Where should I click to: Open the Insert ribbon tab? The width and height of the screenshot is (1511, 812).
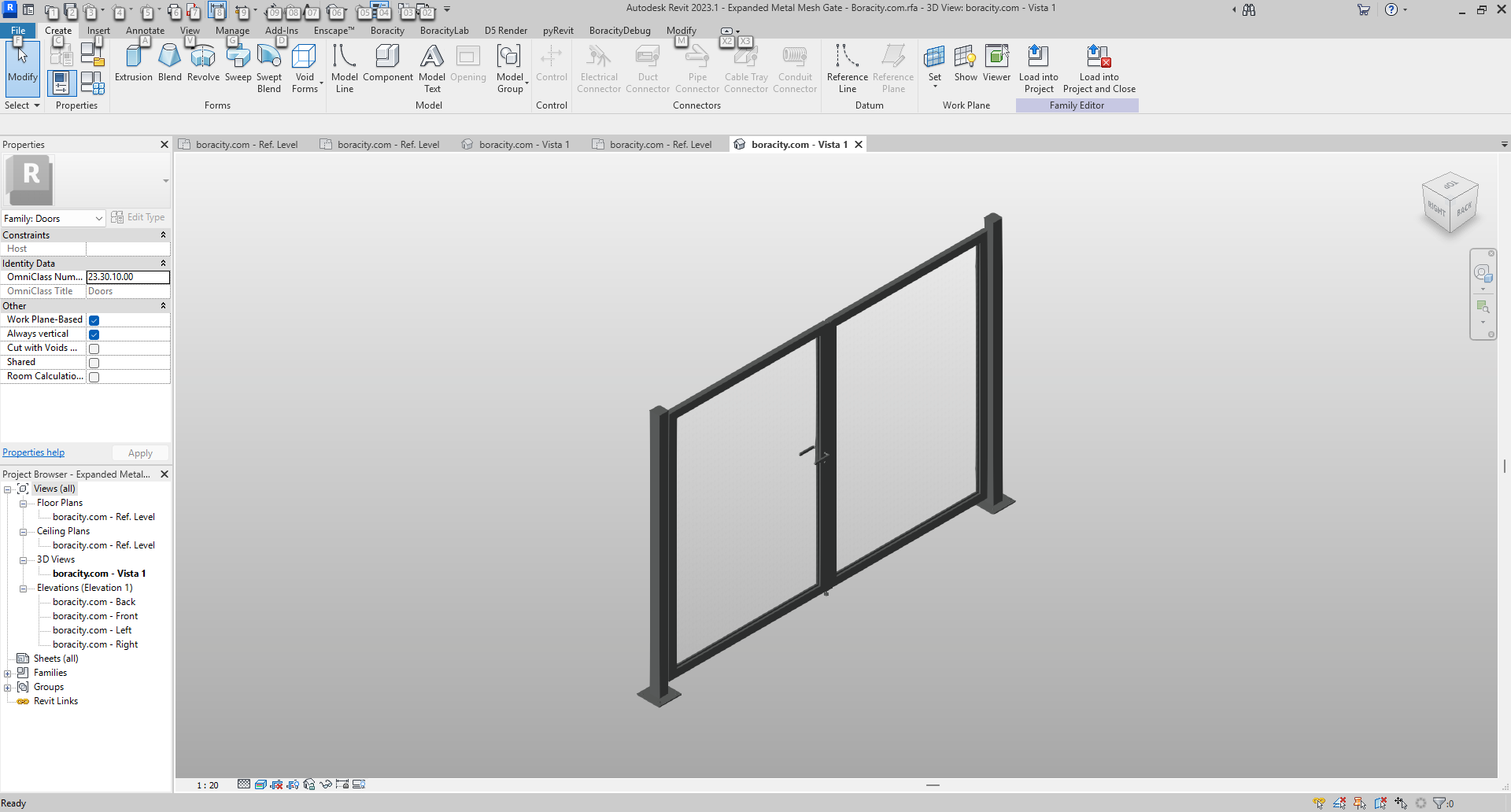point(98,31)
